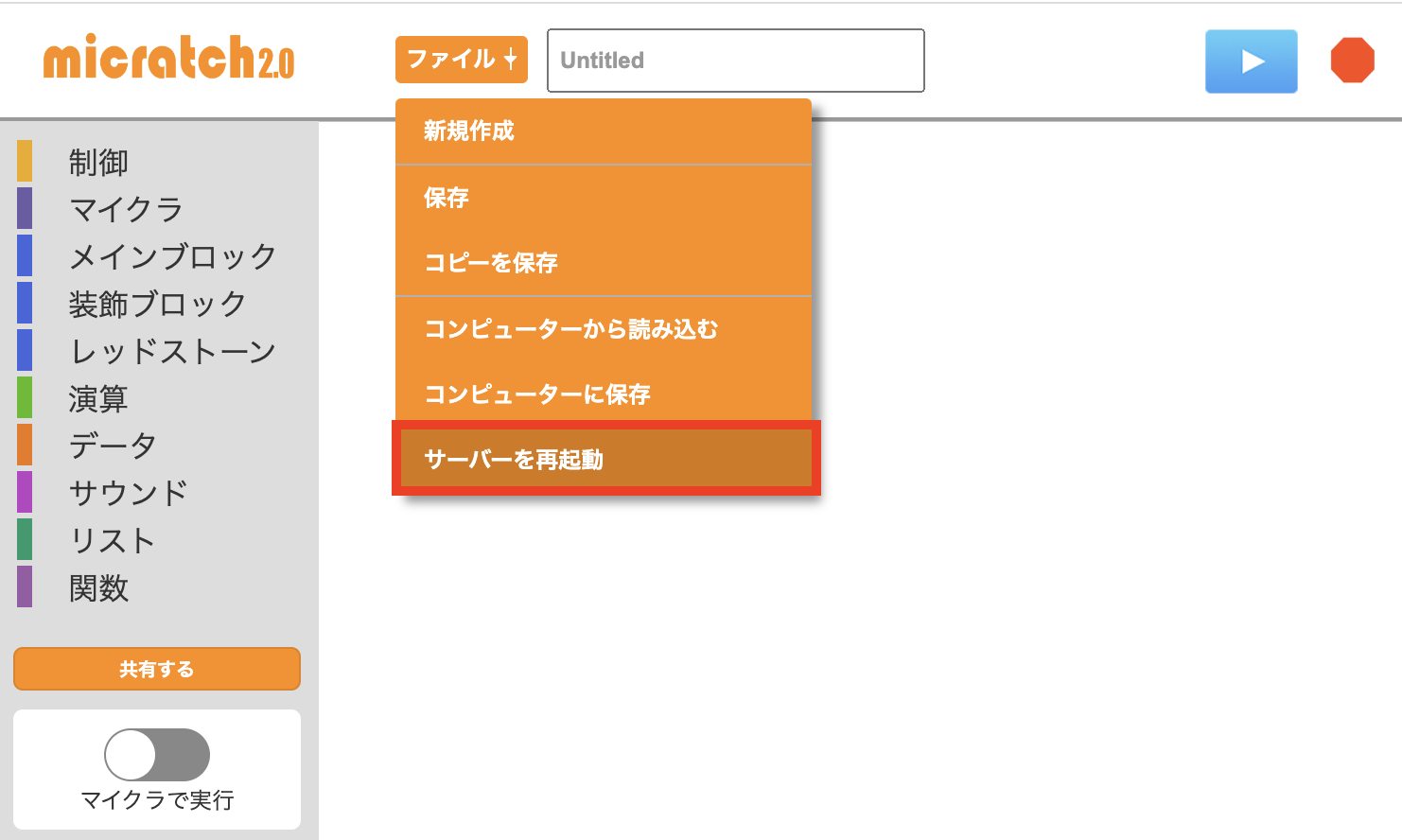Click the magenta swatch beside サウンド
Image resolution: width=1402 pixels, height=840 pixels.
25,492
